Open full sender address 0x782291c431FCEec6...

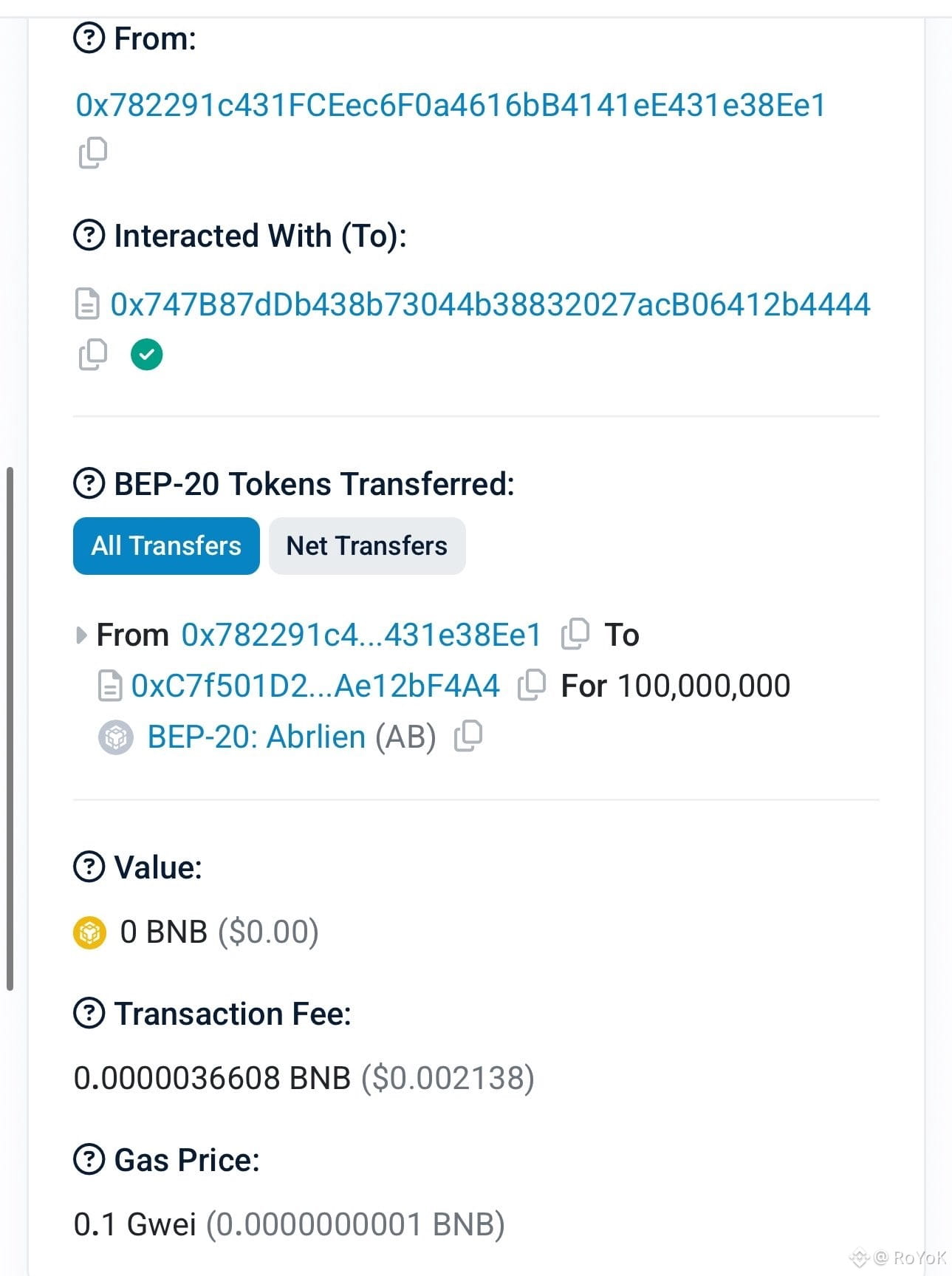pyautogui.click(x=451, y=105)
